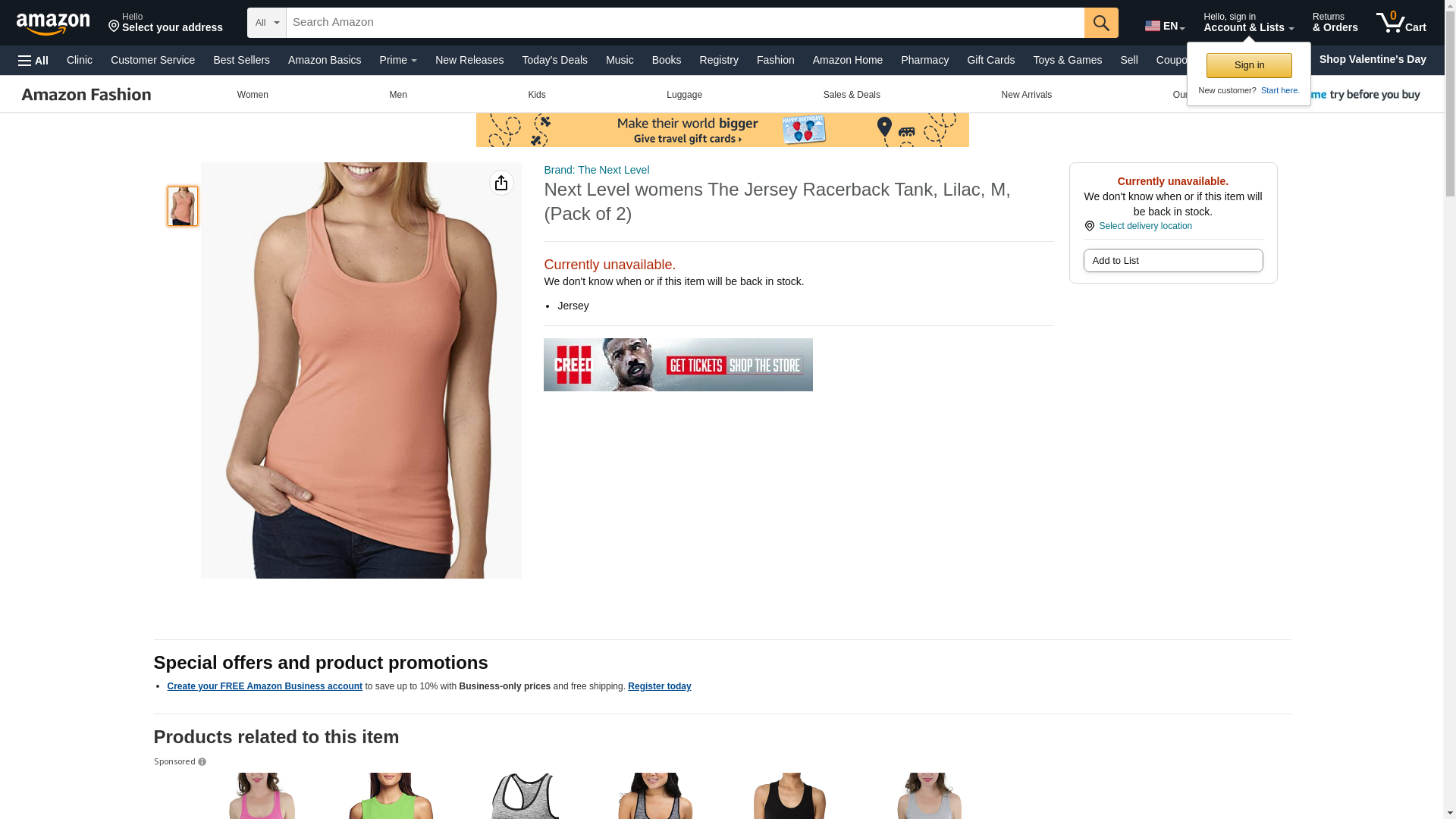
Task: Click the Sponsored info icon
Action: point(202,762)
